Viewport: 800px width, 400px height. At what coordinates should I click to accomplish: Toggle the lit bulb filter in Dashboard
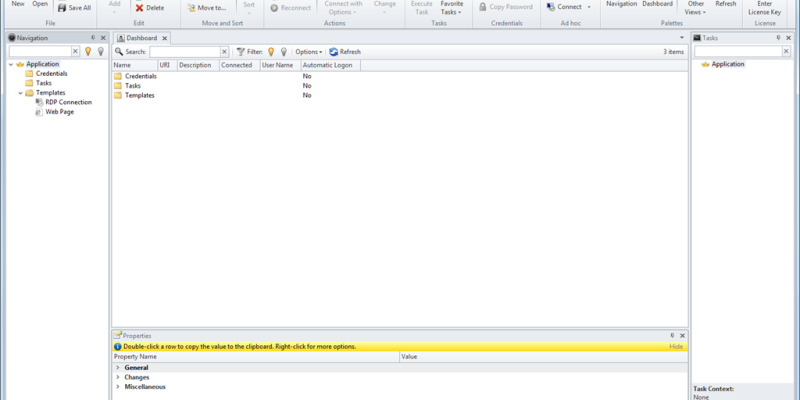270,51
